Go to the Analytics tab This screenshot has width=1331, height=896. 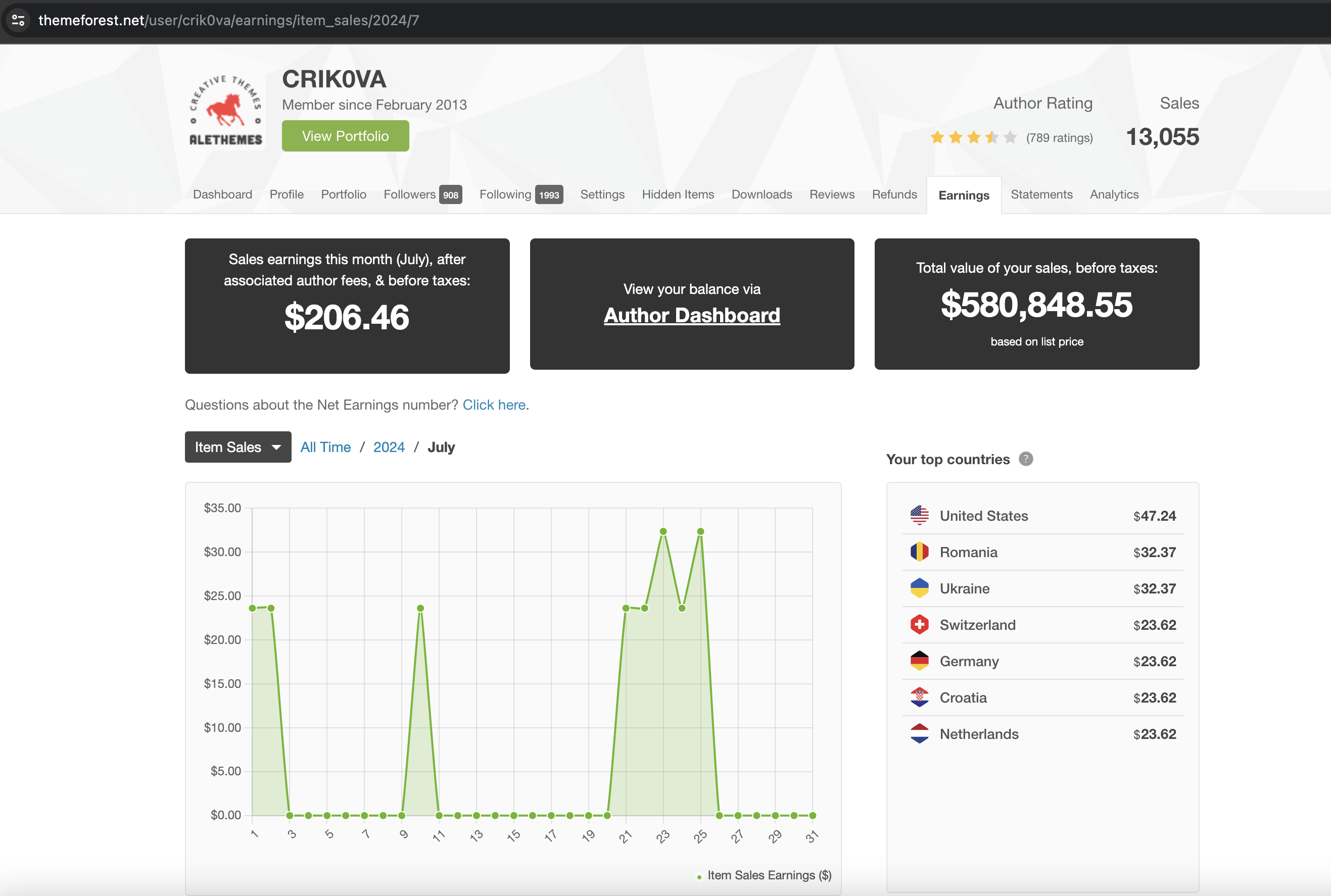tap(1114, 194)
